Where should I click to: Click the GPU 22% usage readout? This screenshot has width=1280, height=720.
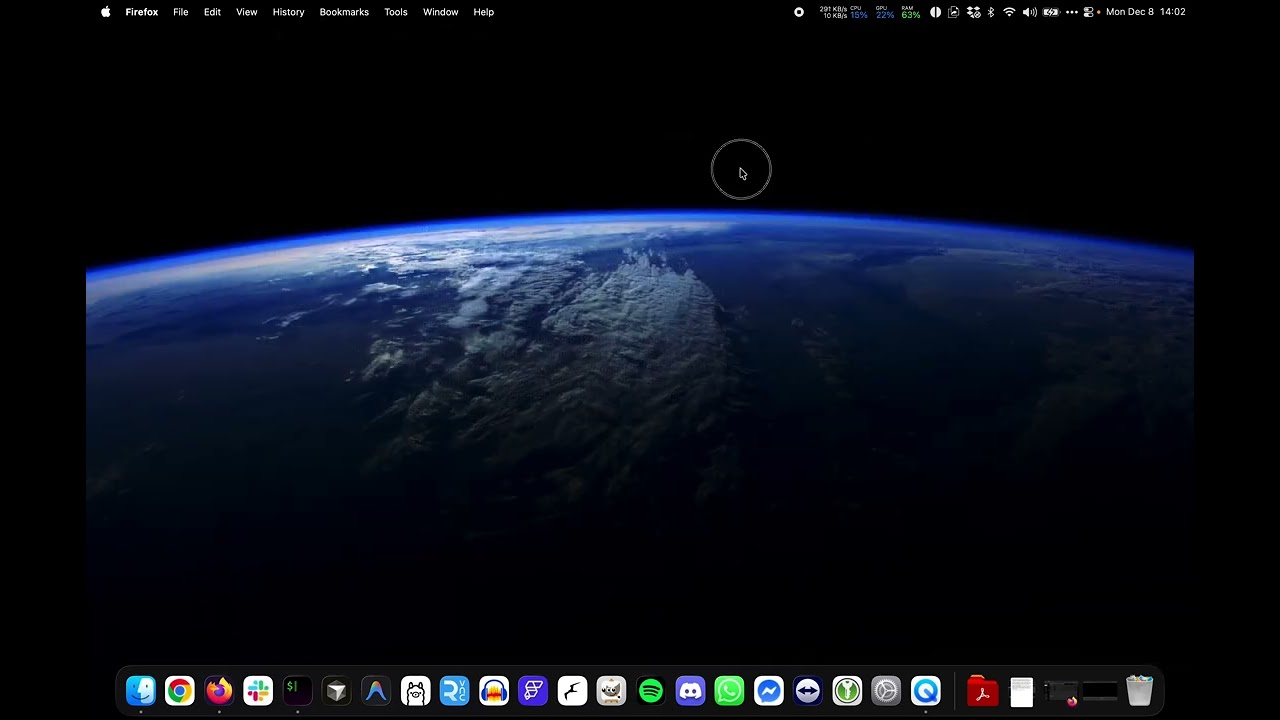click(884, 12)
